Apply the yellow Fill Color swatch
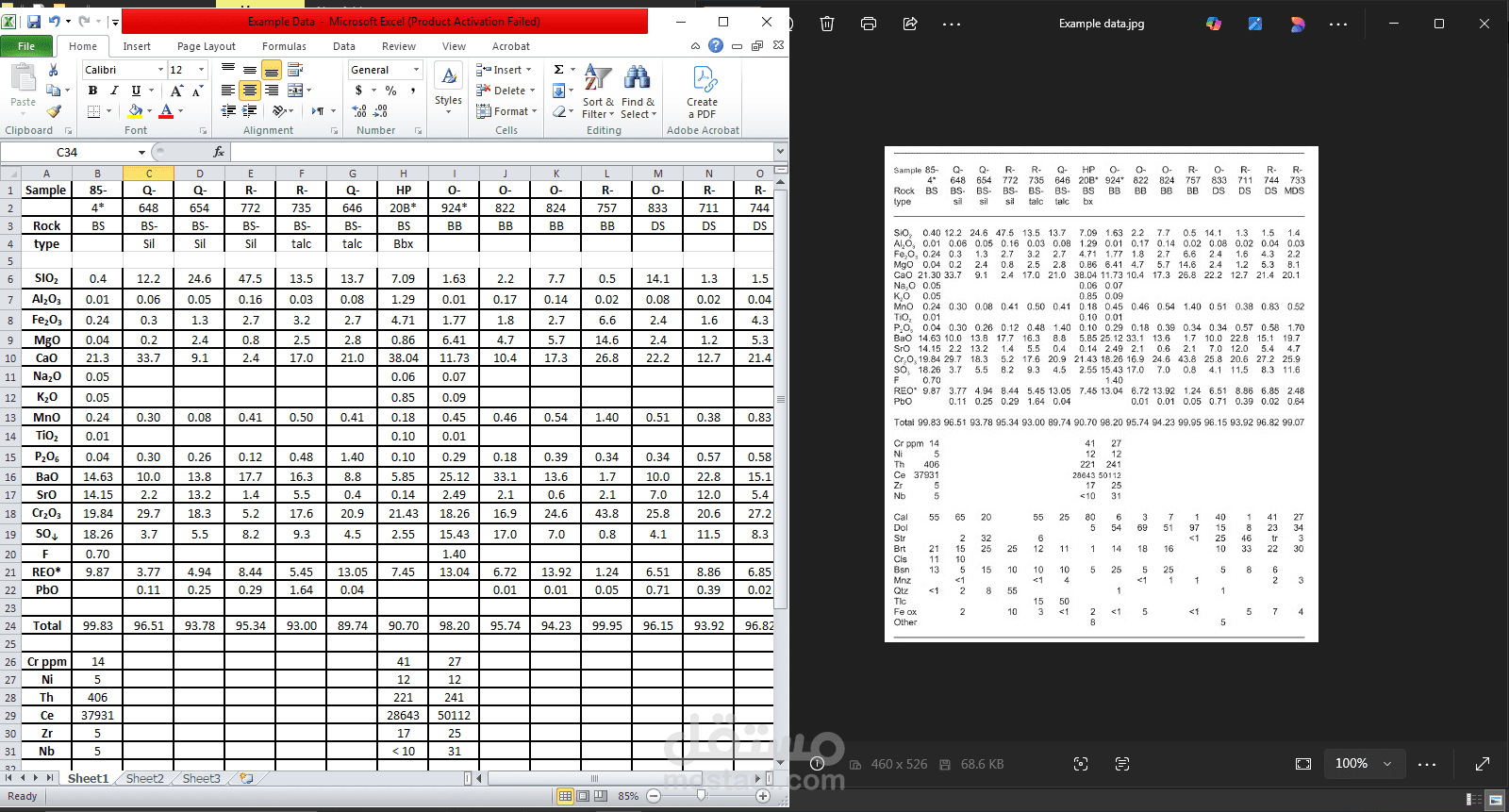This screenshot has width=1509, height=812. tap(136, 111)
